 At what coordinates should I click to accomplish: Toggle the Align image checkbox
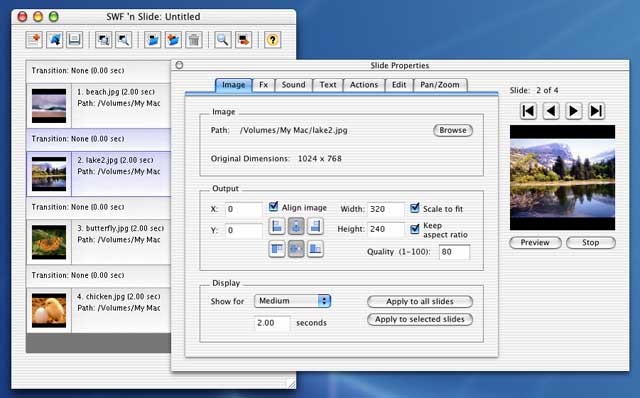273,207
